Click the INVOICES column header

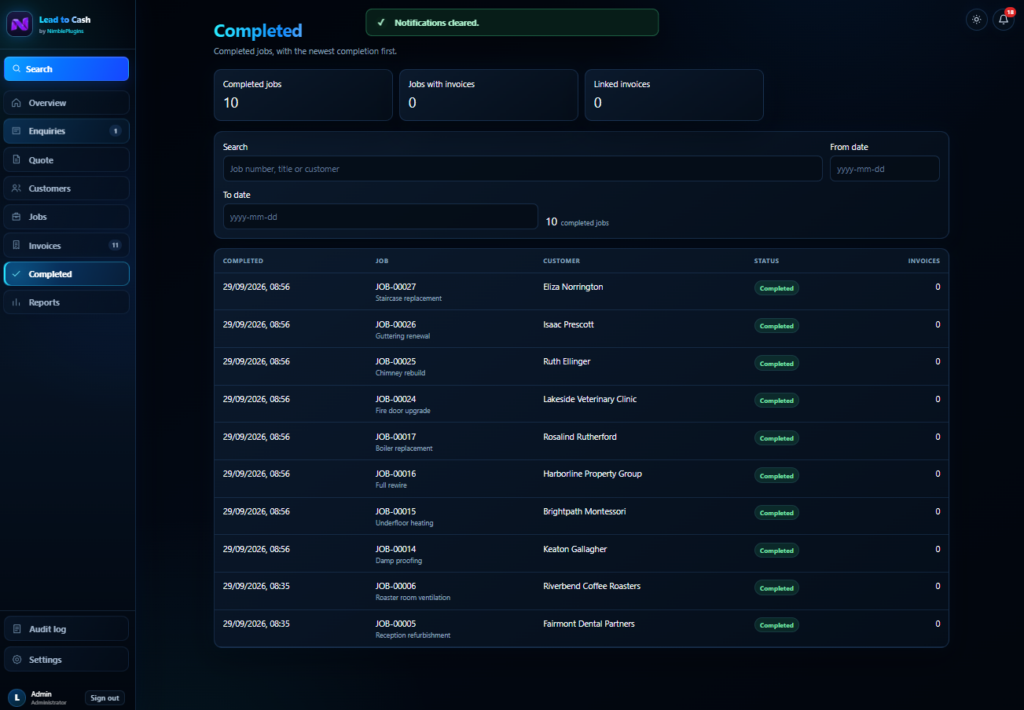923,261
